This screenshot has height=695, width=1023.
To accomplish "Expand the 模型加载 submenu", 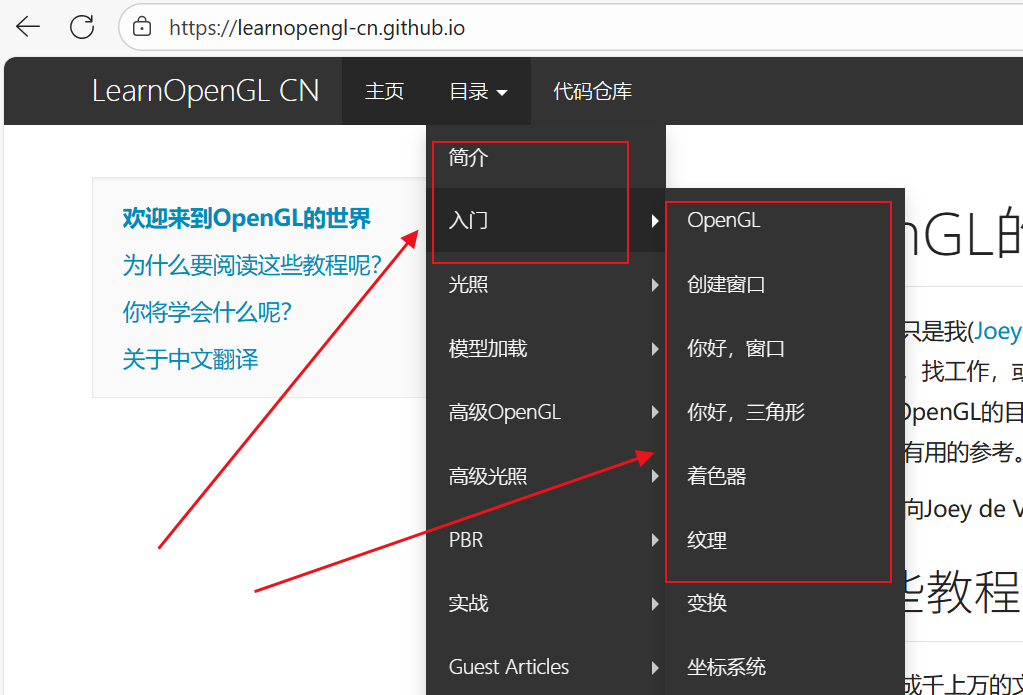I will point(546,348).
